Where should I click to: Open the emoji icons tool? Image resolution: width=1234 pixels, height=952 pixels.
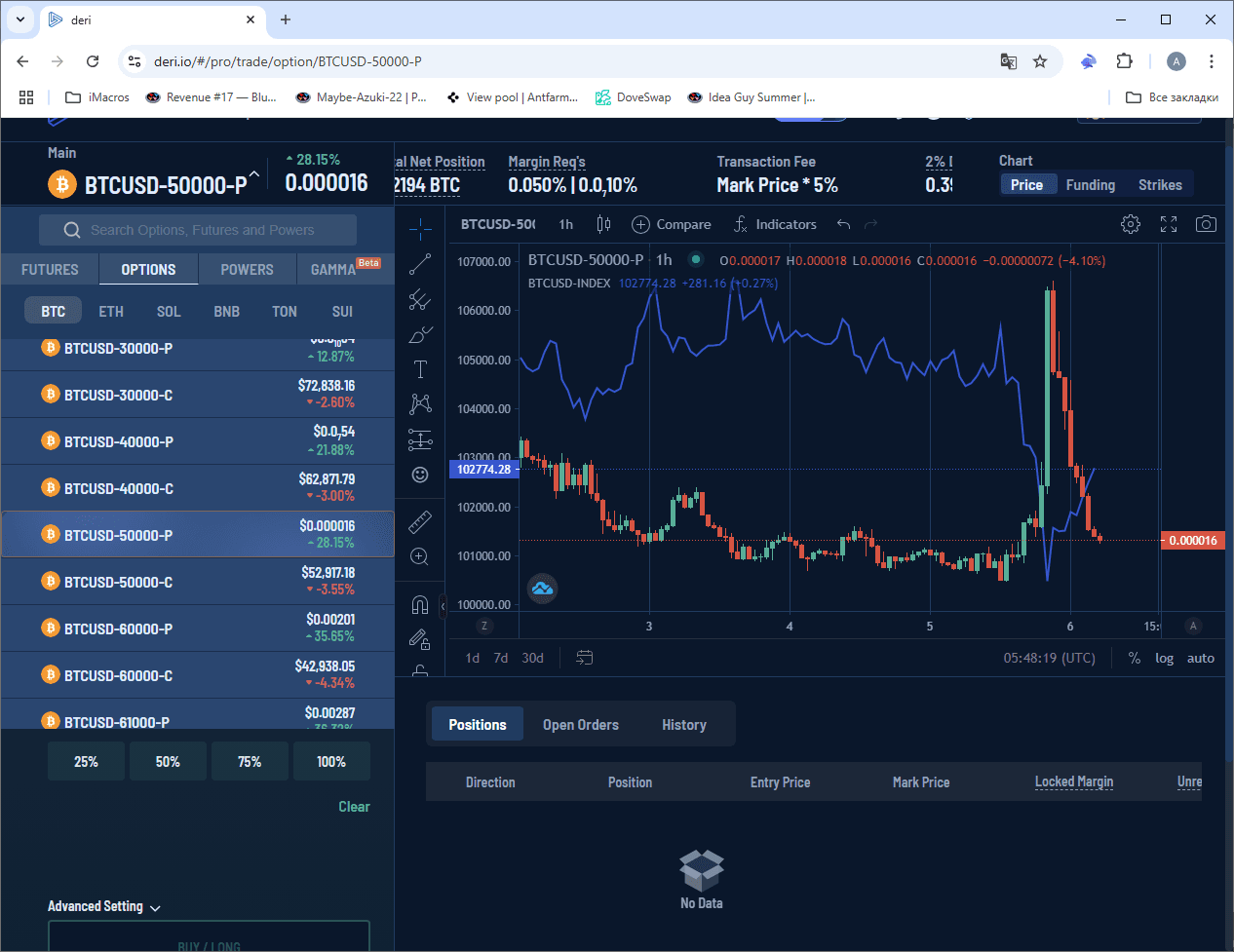[x=420, y=475]
